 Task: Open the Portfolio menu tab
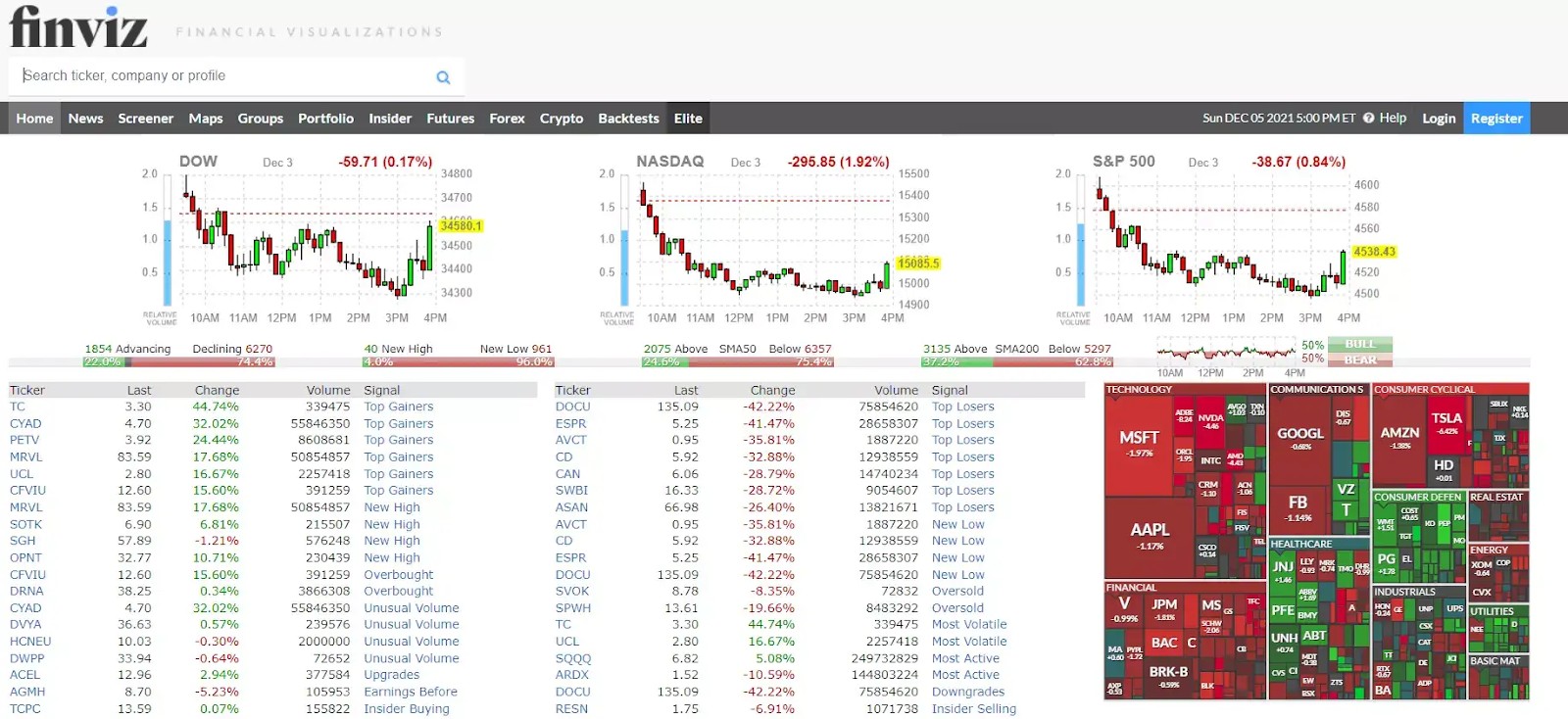325,119
